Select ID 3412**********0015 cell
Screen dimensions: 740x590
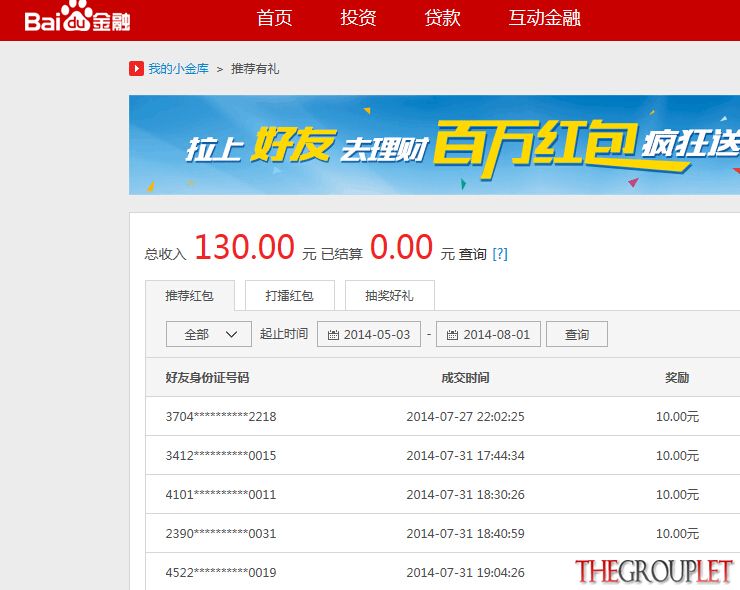tap(221, 456)
